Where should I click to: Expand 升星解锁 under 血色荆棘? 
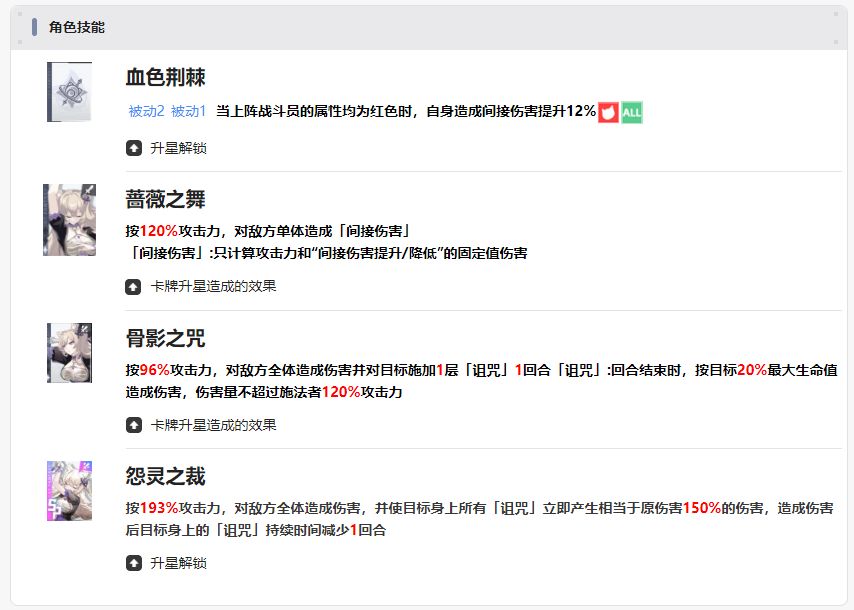point(178,148)
